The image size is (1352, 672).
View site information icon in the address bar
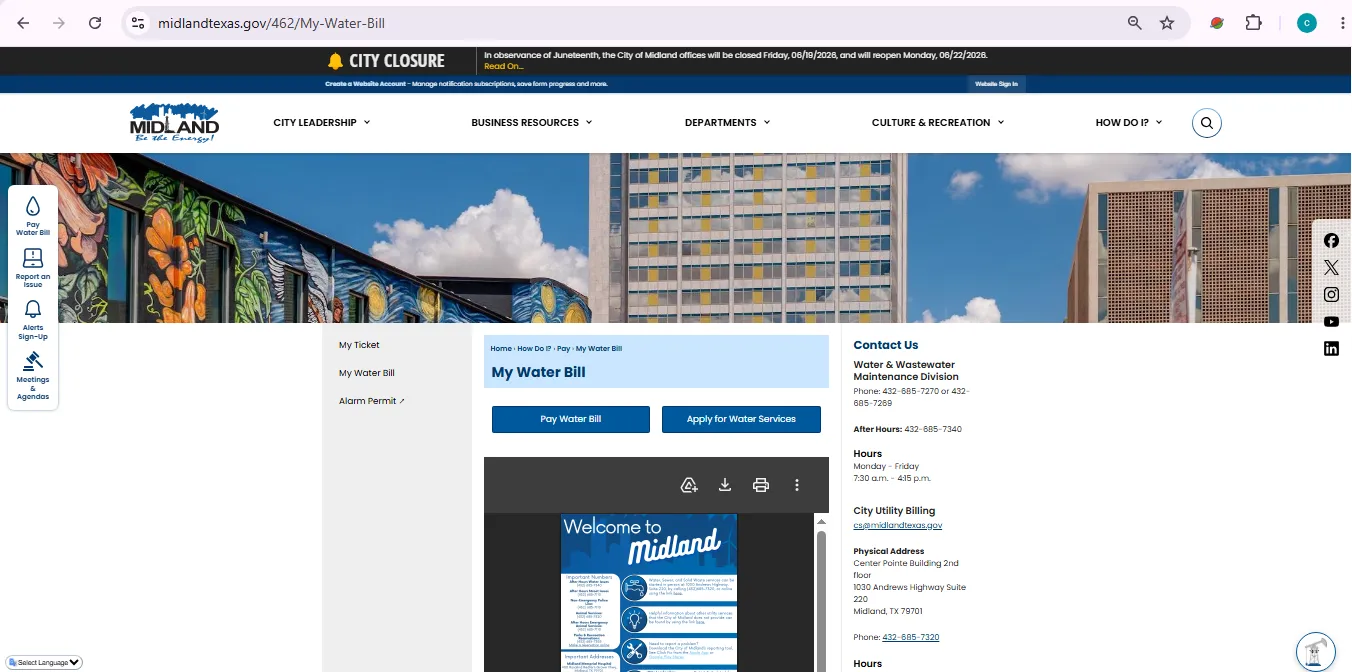138,23
